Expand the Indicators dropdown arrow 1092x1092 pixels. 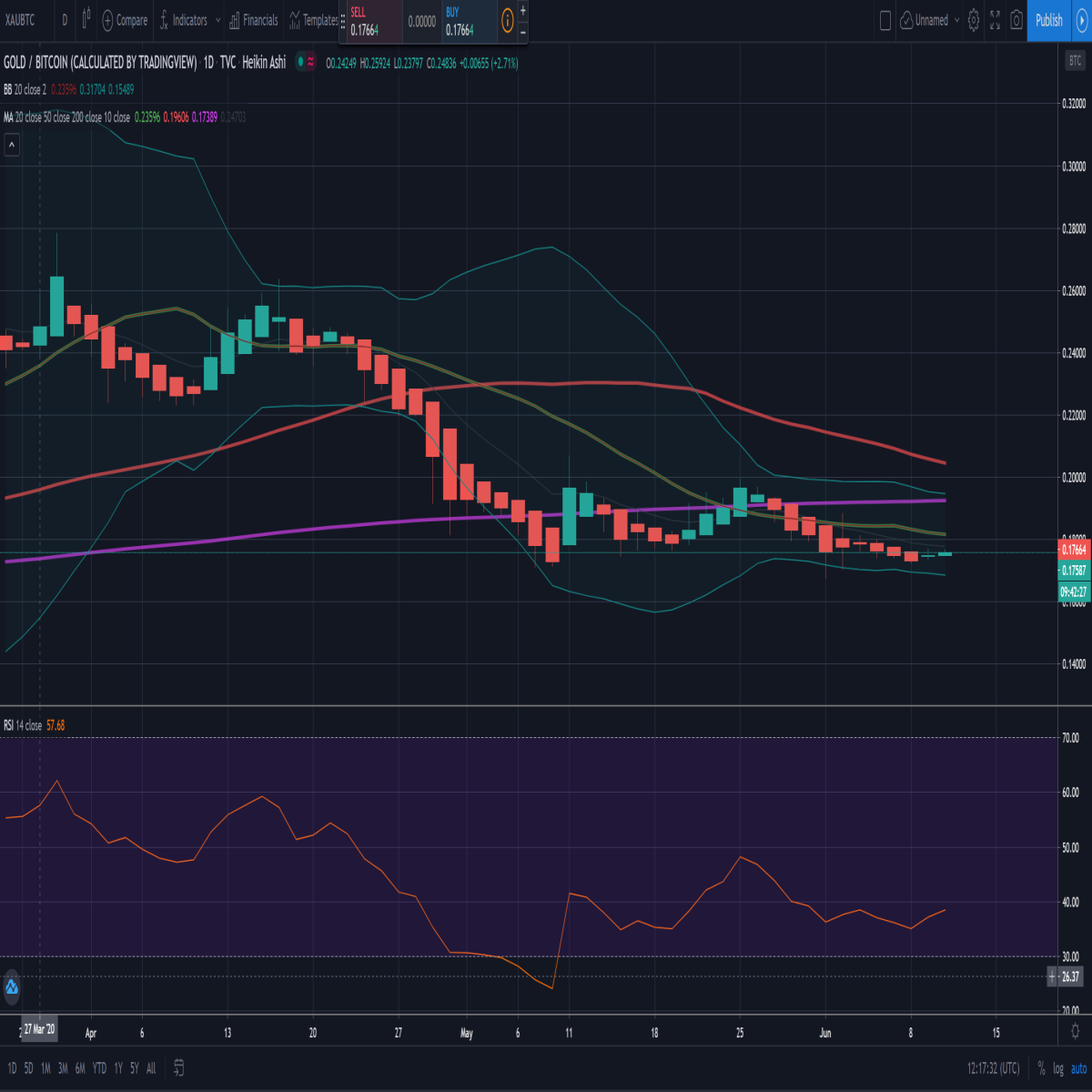pyautogui.click(x=217, y=20)
